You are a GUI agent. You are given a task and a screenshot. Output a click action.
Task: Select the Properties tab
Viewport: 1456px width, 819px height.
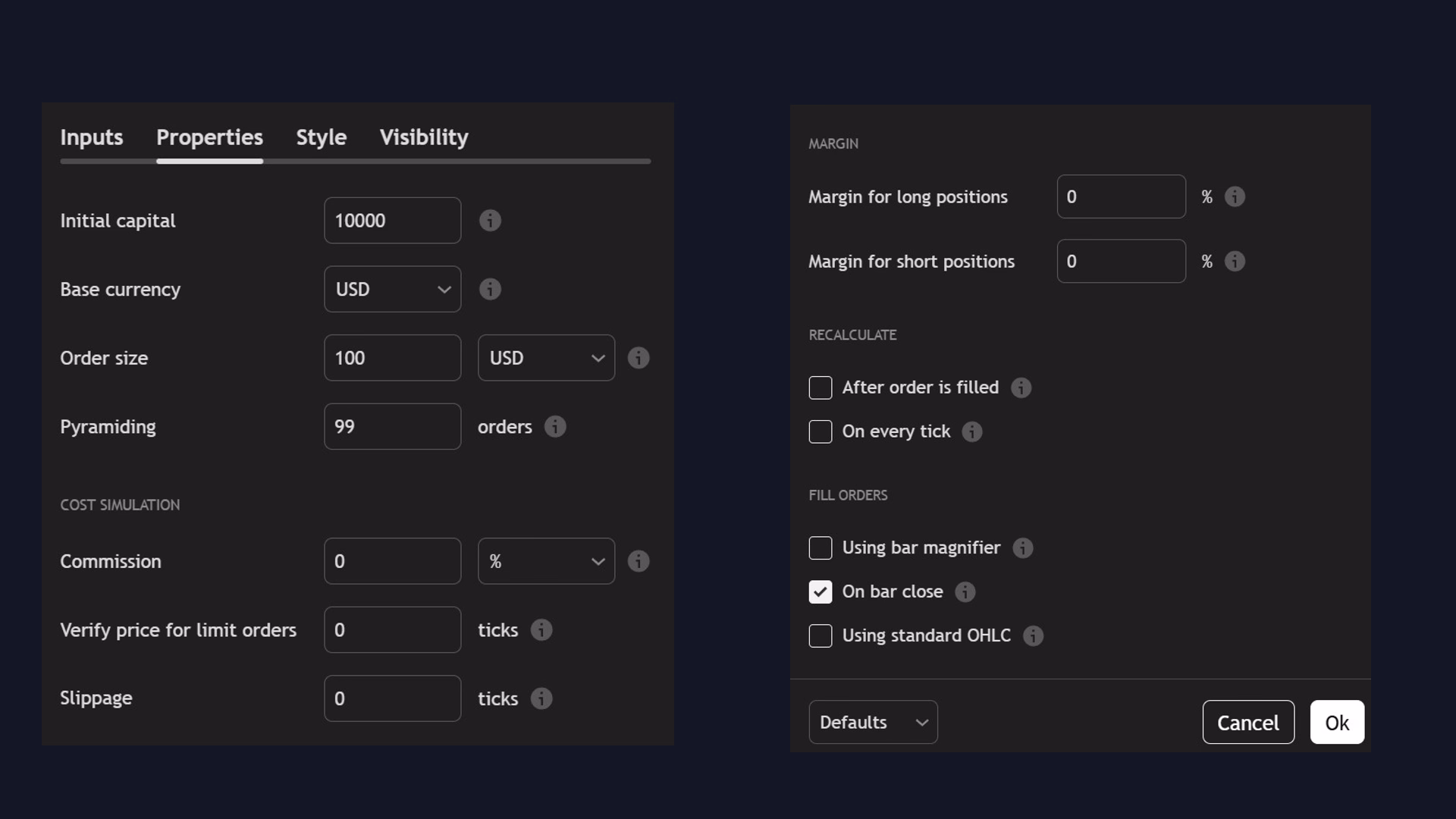click(x=210, y=137)
